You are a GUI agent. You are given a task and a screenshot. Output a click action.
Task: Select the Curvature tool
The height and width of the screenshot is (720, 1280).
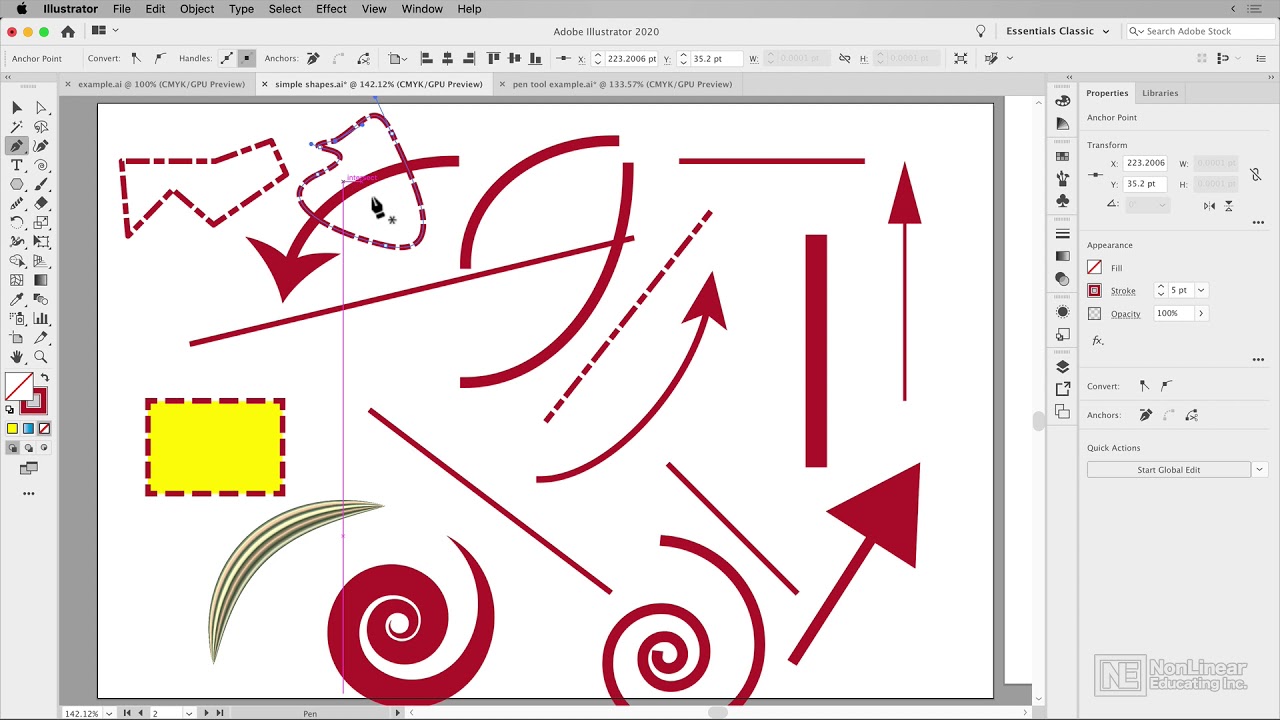click(41, 146)
